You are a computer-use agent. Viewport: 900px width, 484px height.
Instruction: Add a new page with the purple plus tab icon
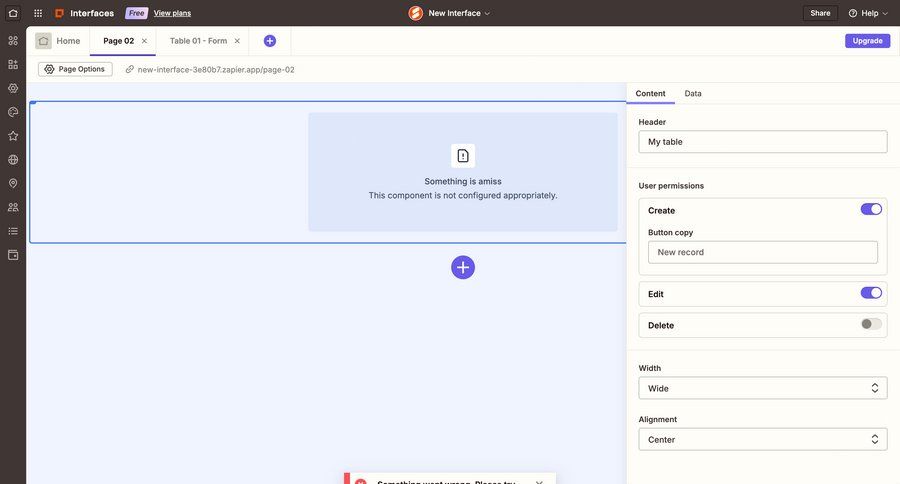click(270, 41)
